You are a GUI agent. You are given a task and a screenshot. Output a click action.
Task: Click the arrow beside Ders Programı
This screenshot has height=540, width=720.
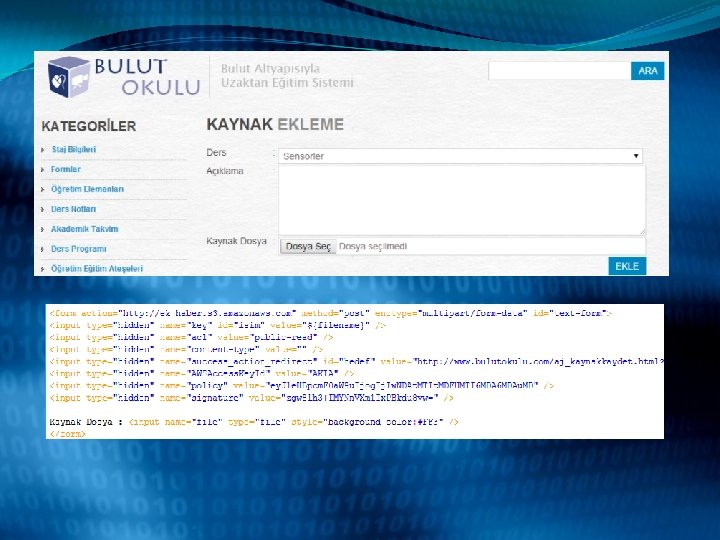click(43, 249)
